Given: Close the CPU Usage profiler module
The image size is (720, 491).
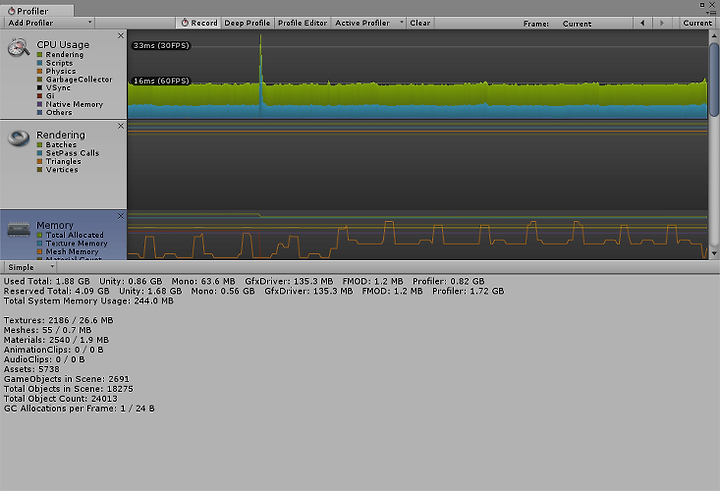Looking at the screenshot, I should (x=121, y=35).
